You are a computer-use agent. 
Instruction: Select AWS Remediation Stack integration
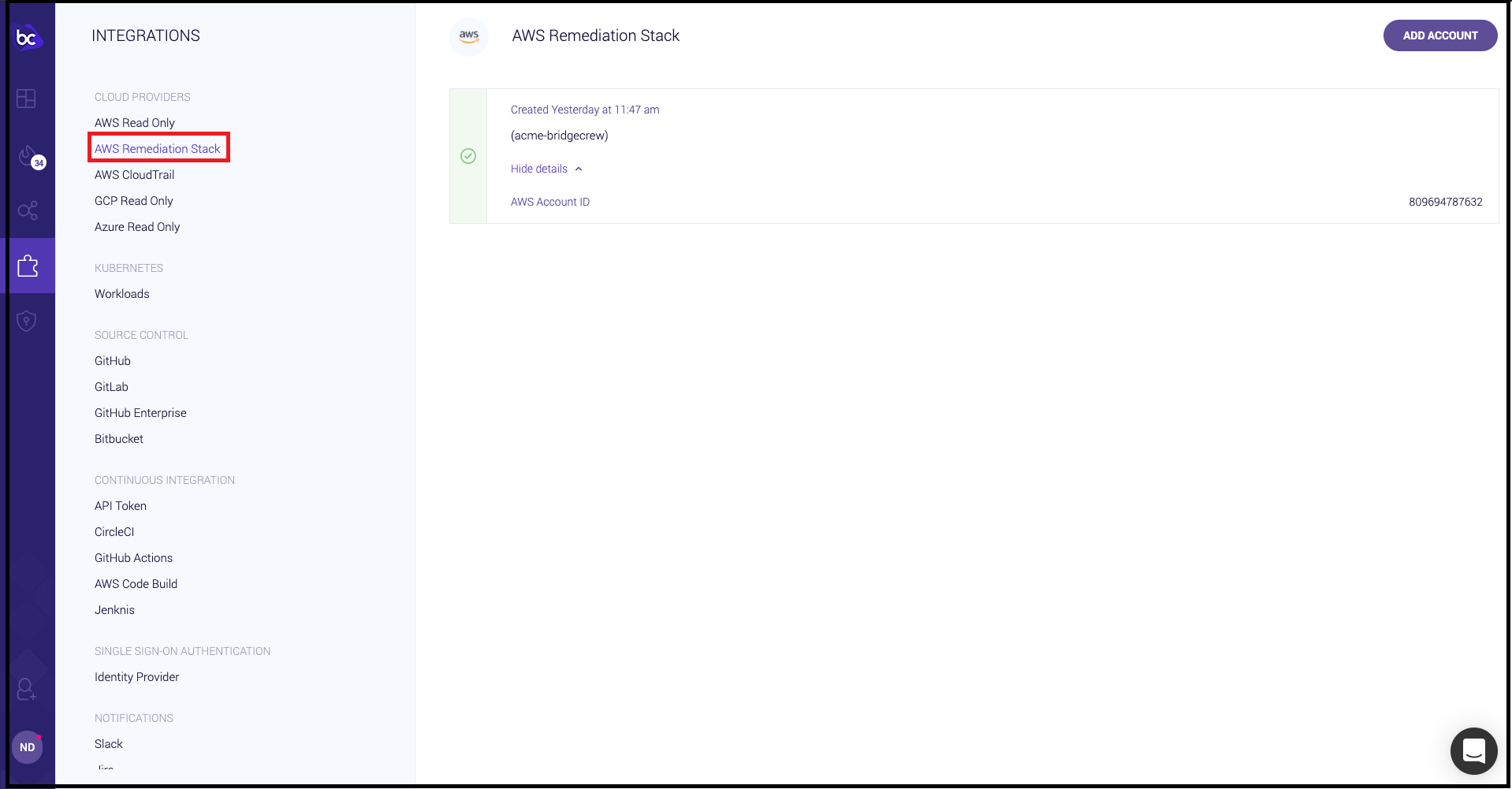[158, 149]
